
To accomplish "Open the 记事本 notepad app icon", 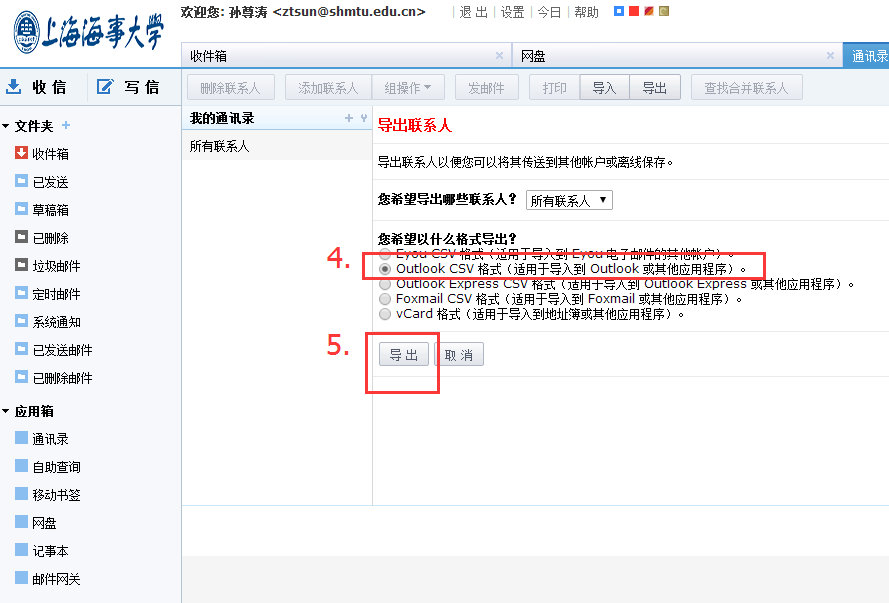I will (x=21, y=550).
